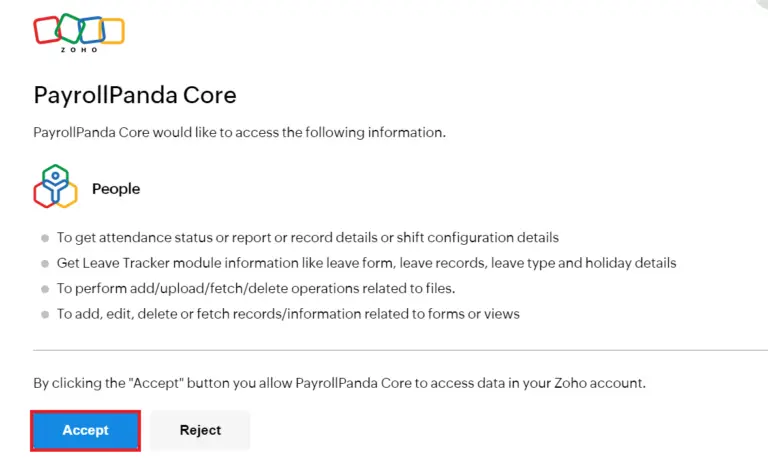Click bullet dot beside Leave Tracker permission
The height and width of the screenshot is (470, 768).
point(45,263)
